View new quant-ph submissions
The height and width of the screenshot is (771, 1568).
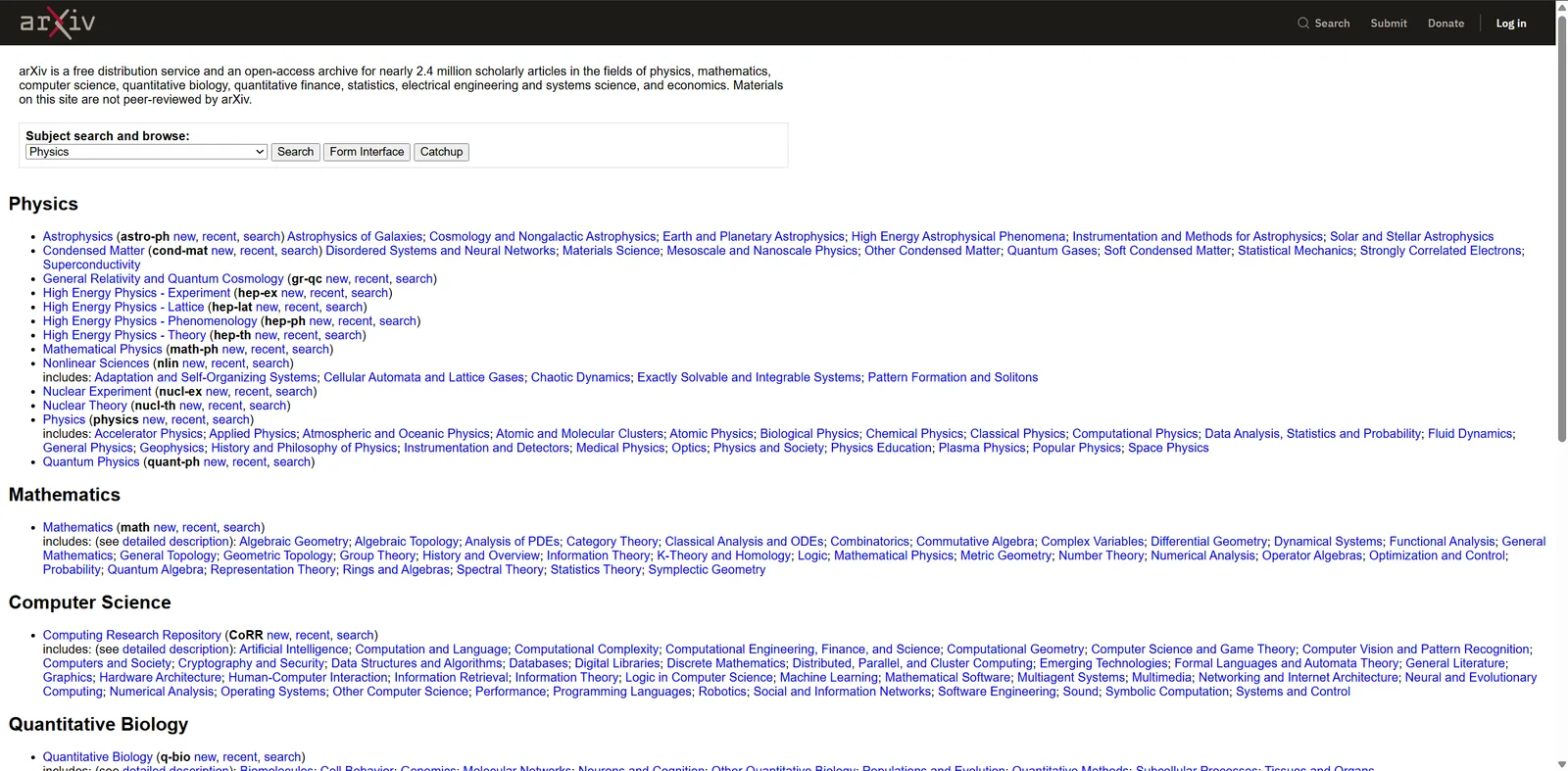tap(215, 462)
